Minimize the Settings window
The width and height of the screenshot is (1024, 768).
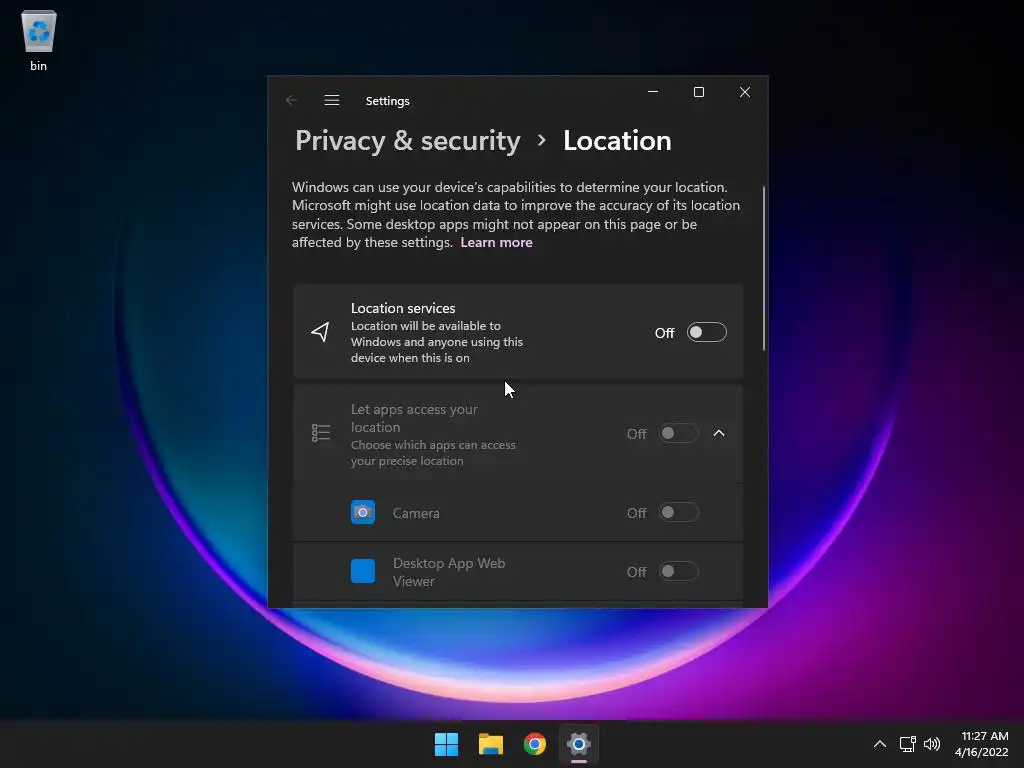coord(652,92)
